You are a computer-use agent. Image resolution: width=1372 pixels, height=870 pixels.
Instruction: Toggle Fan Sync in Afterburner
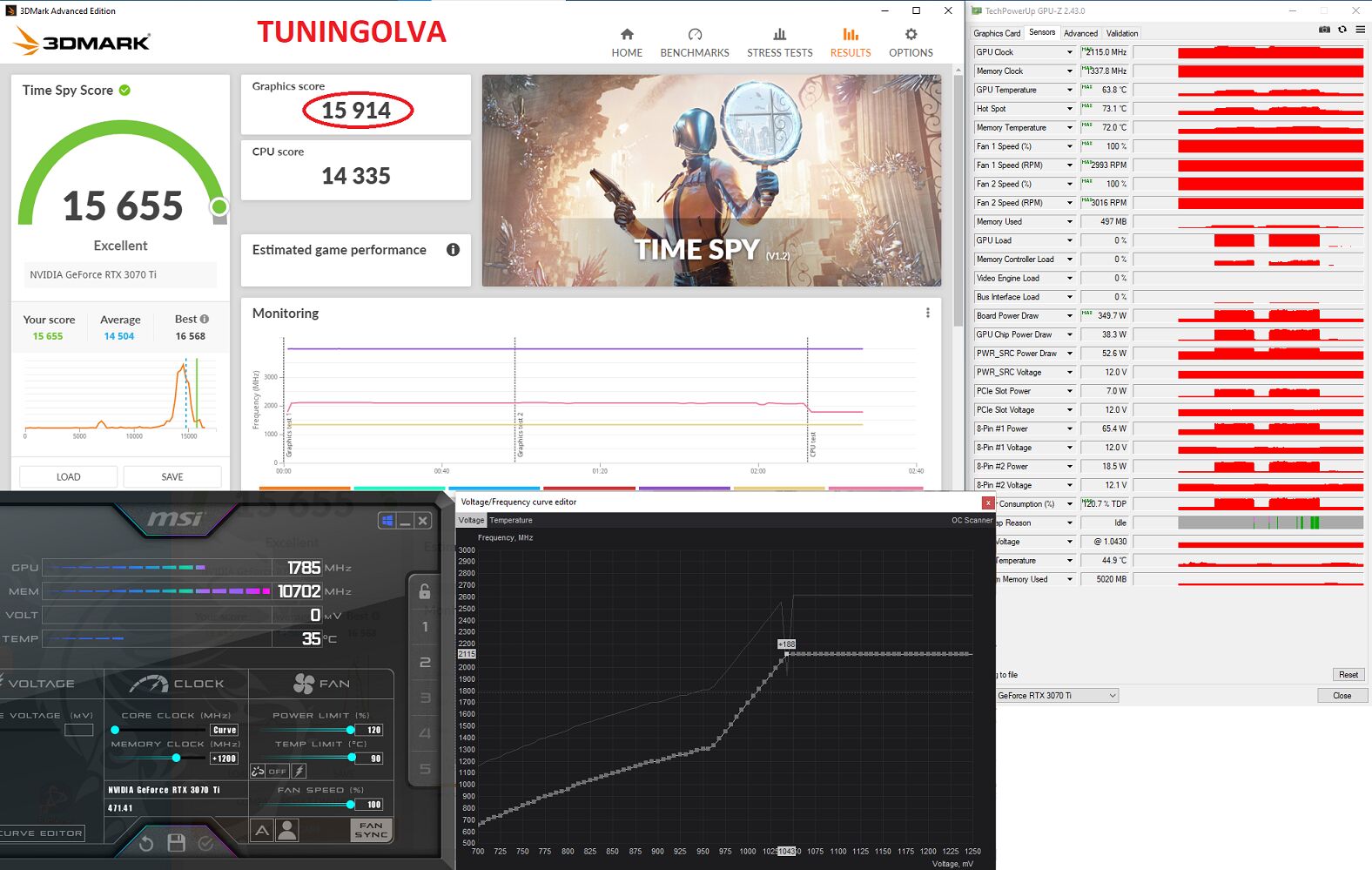371,830
